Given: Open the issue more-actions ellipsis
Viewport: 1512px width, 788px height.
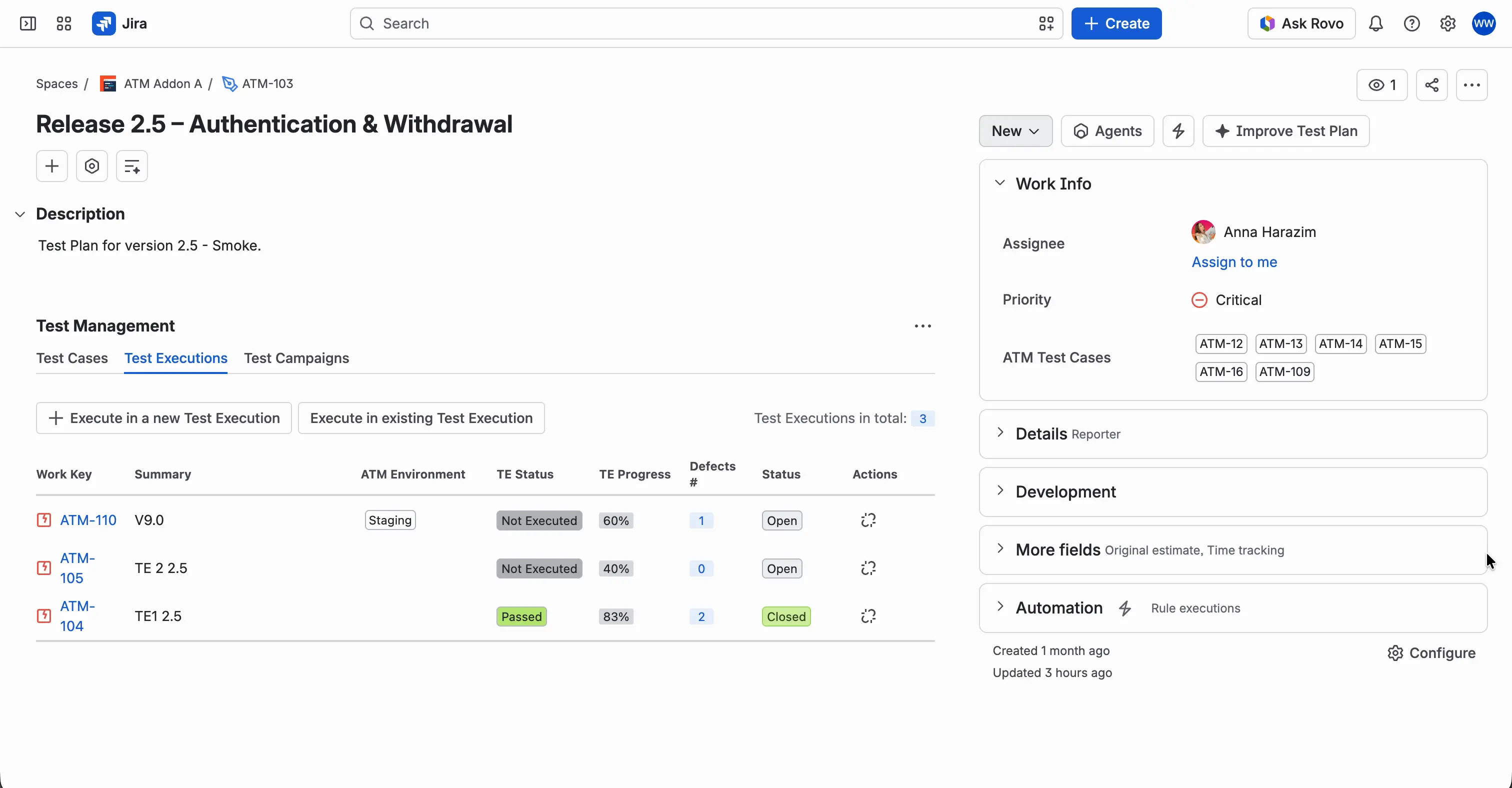Looking at the screenshot, I should click(x=1471, y=85).
